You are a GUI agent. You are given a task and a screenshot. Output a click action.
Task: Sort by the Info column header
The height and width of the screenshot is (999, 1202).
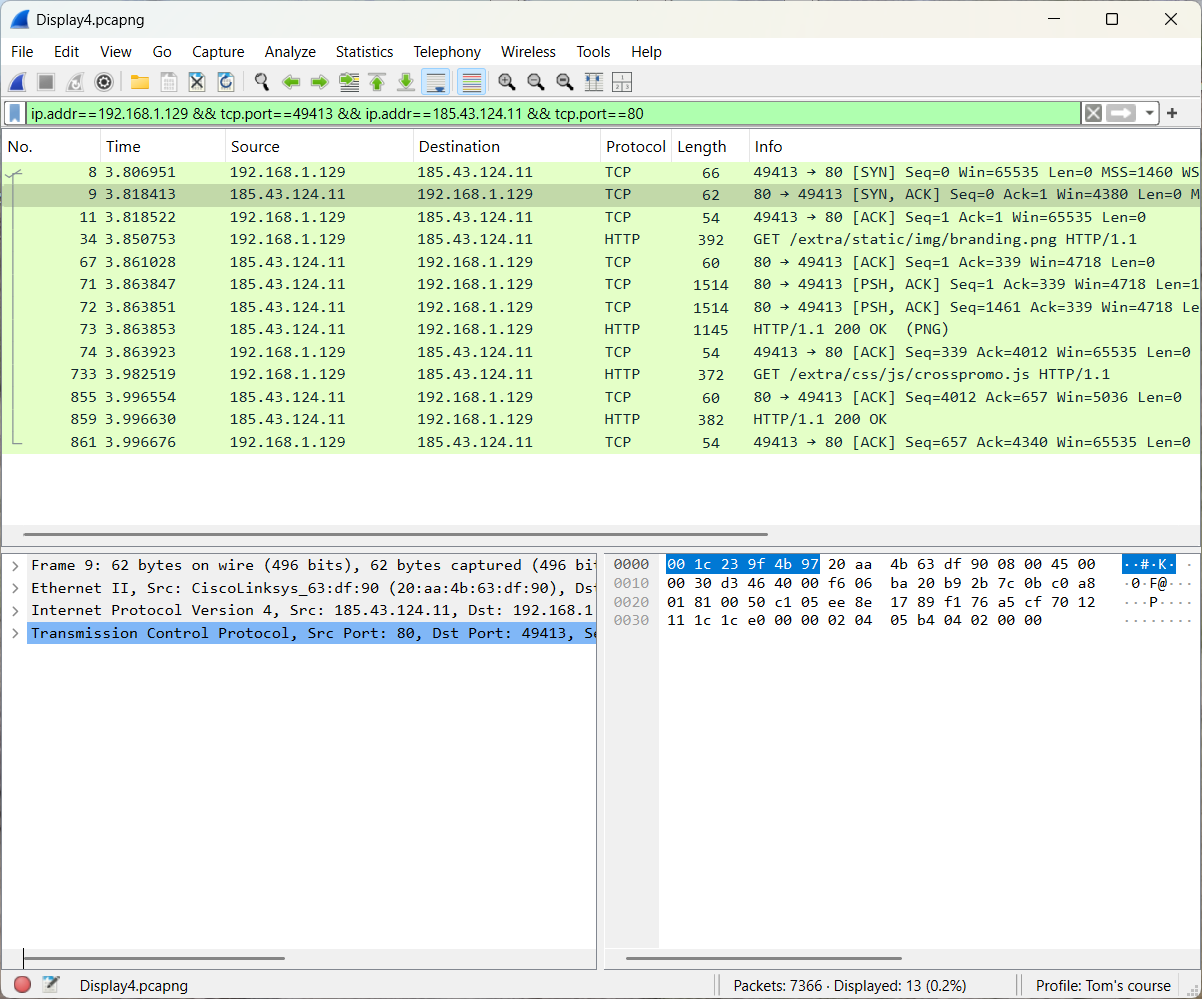[x=975, y=147]
